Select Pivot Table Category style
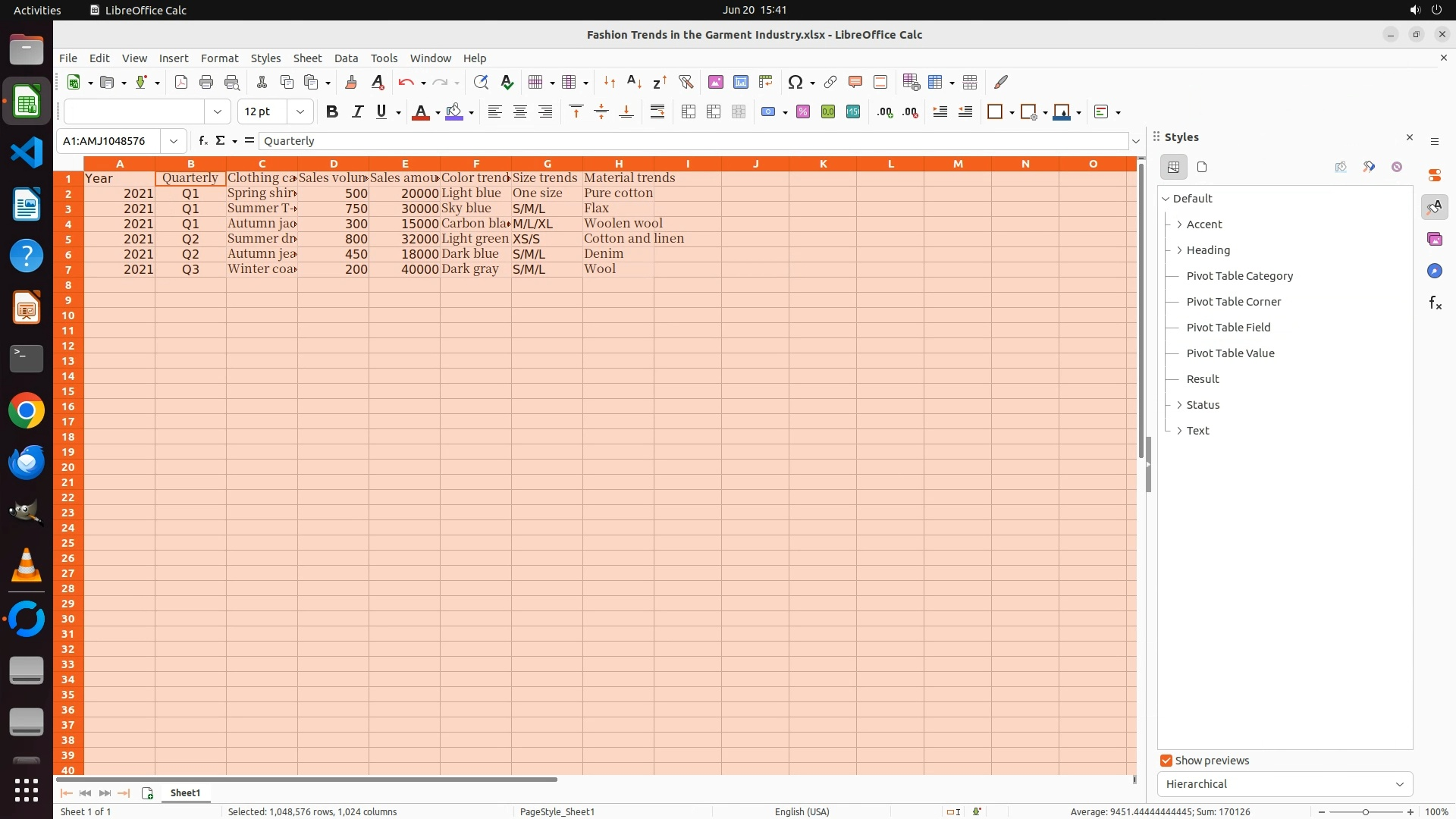The height and width of the screenshot is (819, 1456). click(x=1239, y=276)
